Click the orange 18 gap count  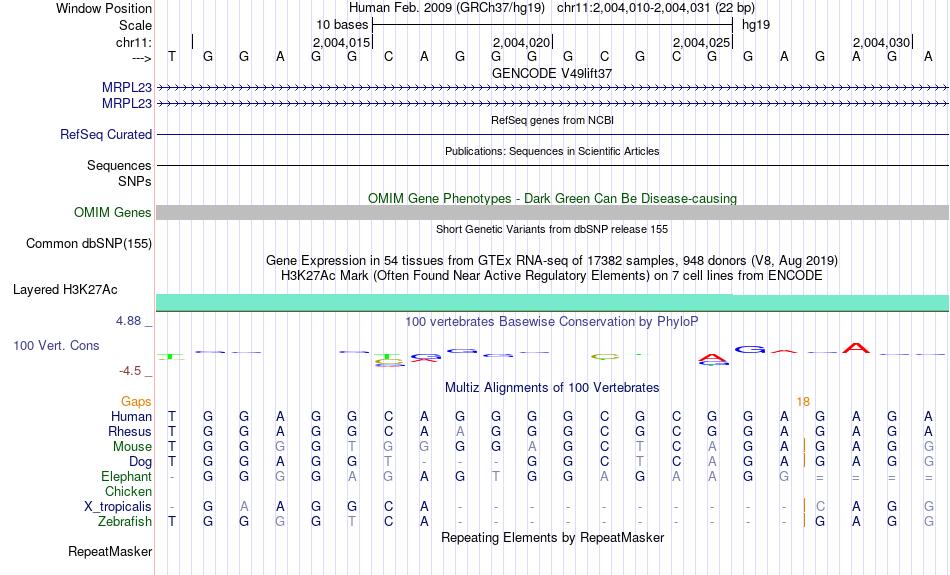[803, 402]
